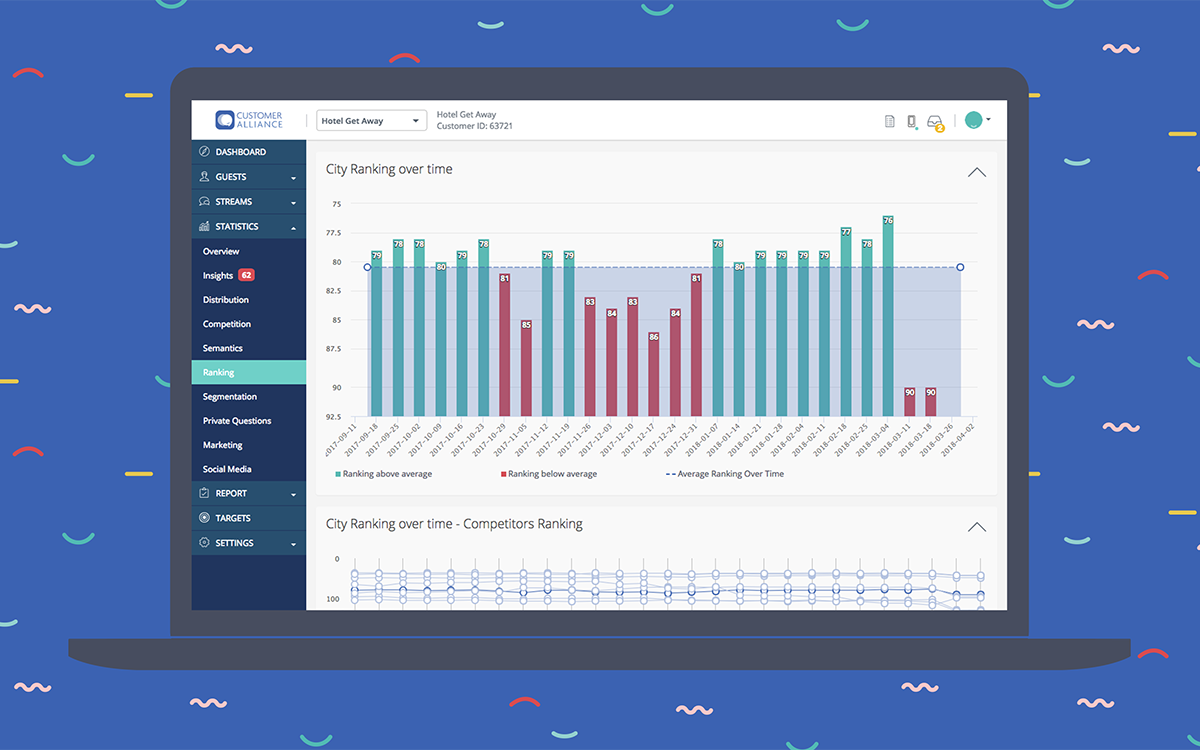Open the Social Media page
The height and width of the screenshot is (750, 1200).
[227, 469]
